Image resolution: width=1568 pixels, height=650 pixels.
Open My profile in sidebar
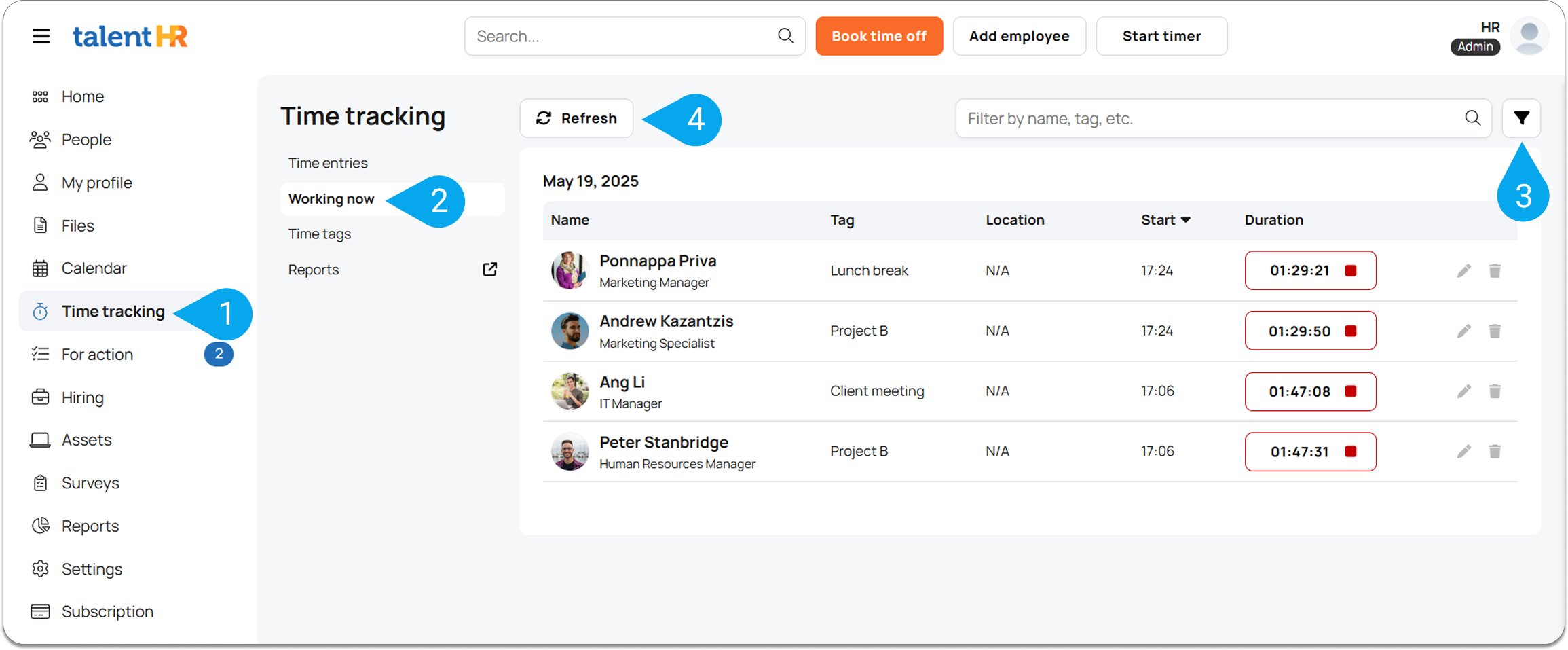pos(96,183)
